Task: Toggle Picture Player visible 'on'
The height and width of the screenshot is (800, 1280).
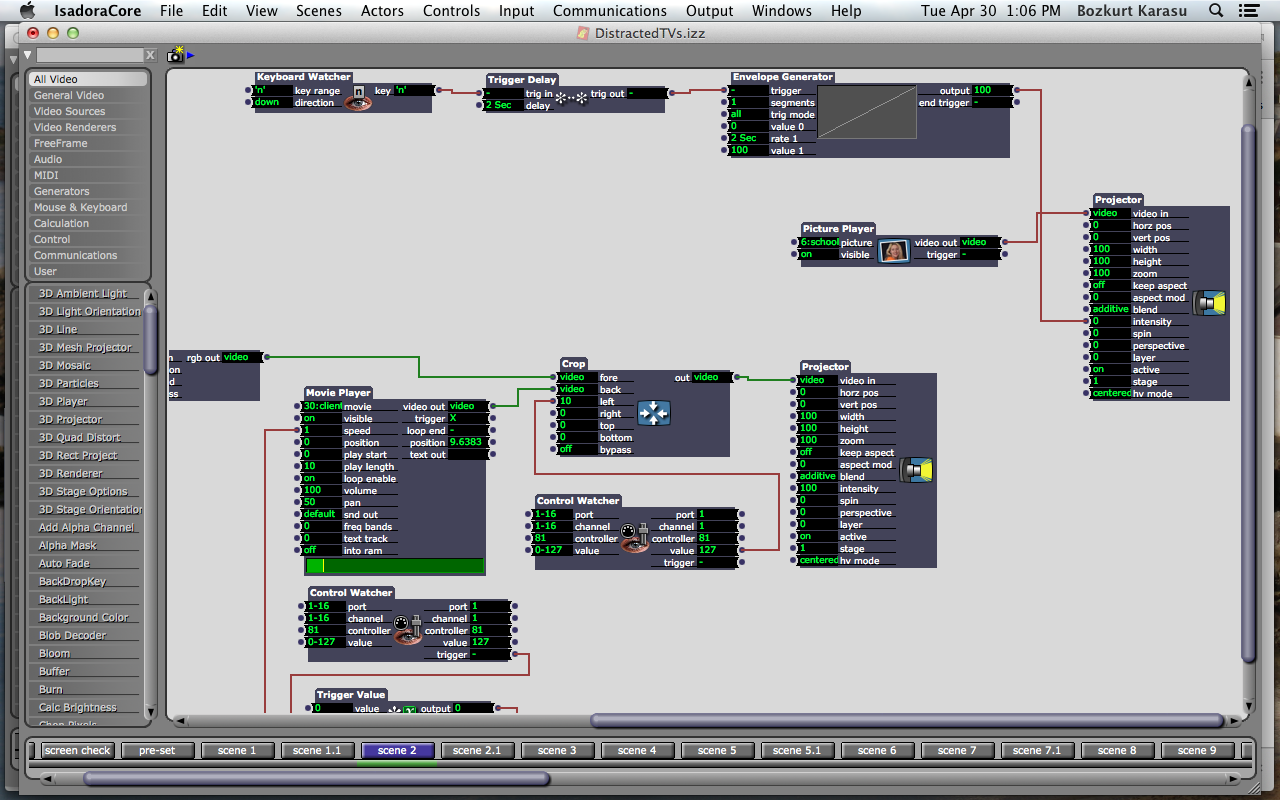Action: pos(819,255)
